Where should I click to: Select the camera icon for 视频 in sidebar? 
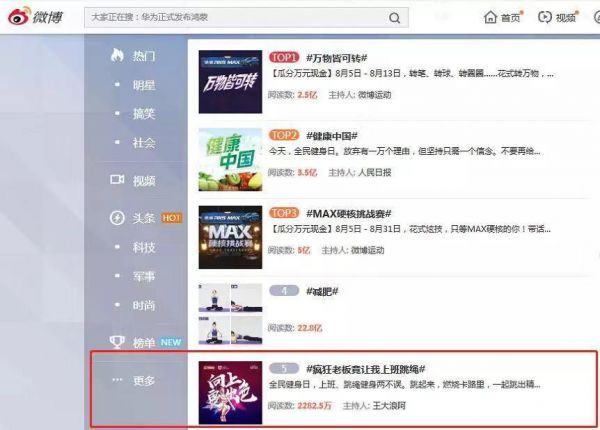pos(117,180)
